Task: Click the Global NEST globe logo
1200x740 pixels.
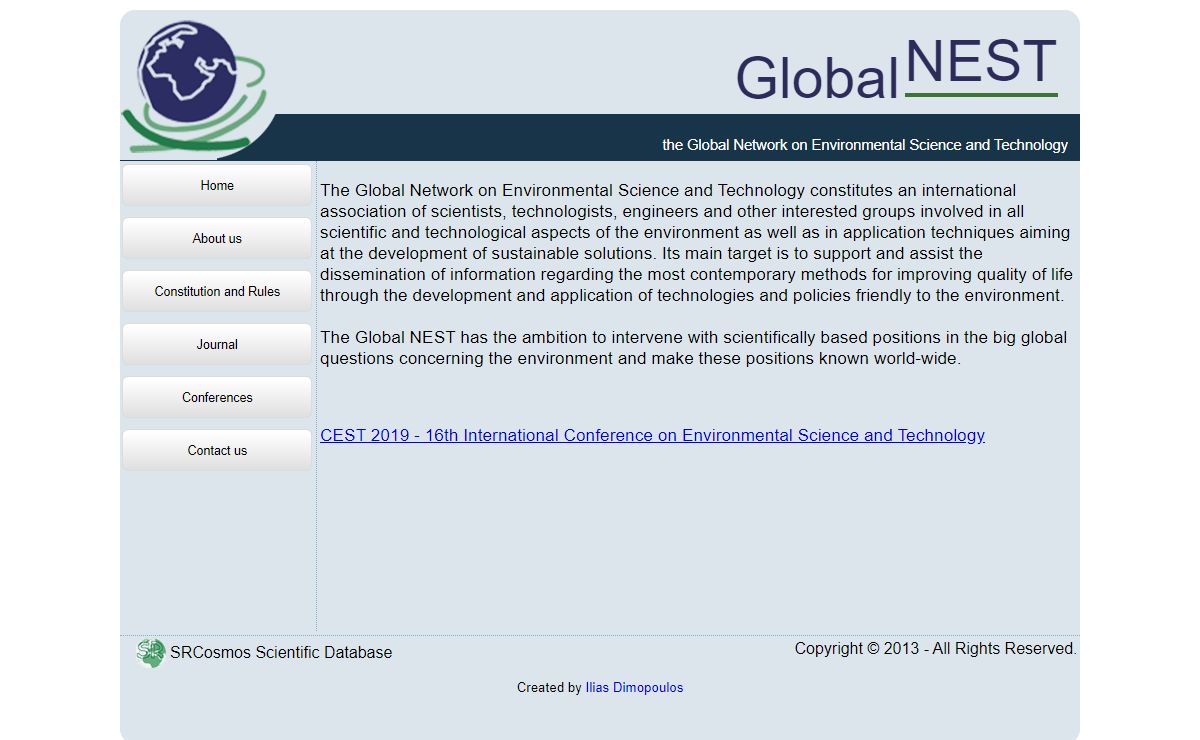Action: 196,87
